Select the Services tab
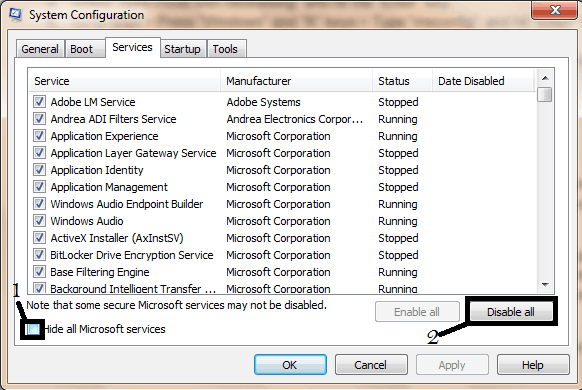Image resolution: width=582 pixels, height=390 pixels. (x=133, y=47)
